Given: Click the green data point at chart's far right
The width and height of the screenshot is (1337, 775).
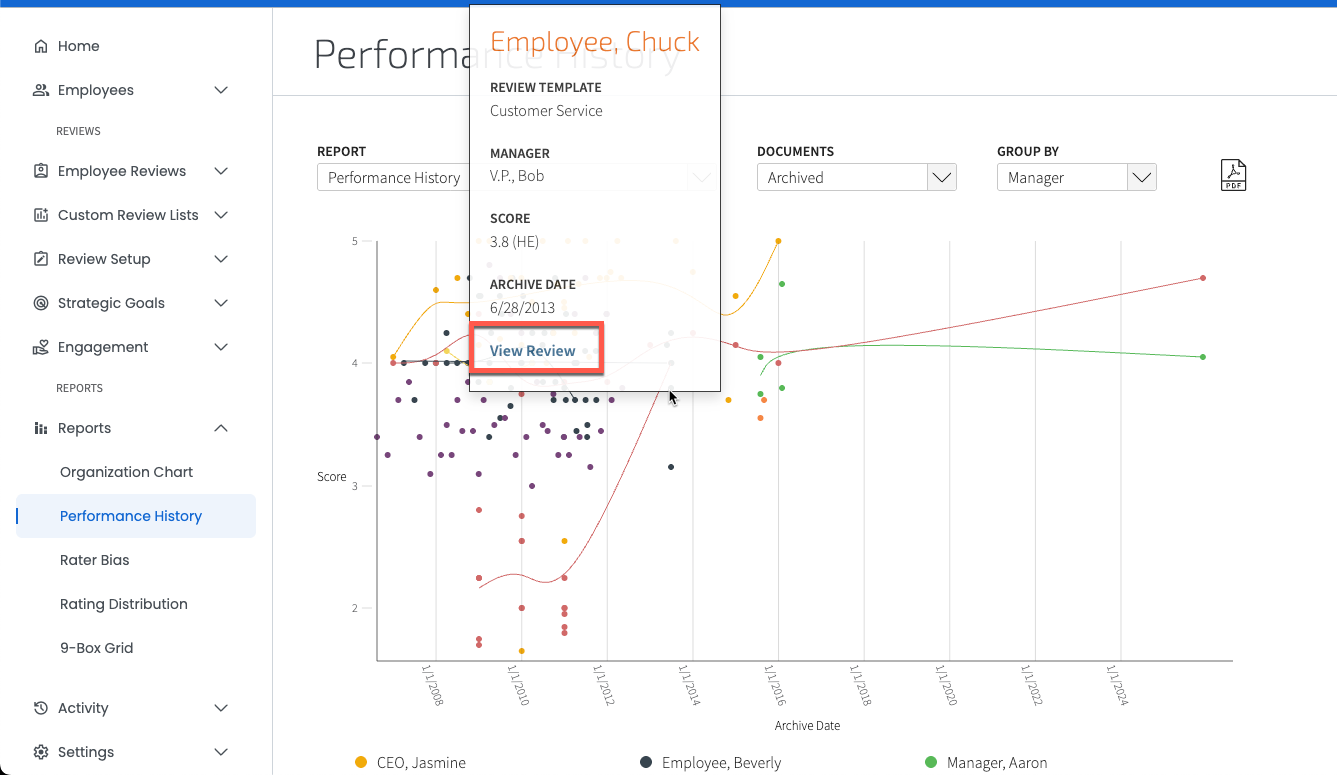Looking at the screenshot, I should (x=1202, y=357).
